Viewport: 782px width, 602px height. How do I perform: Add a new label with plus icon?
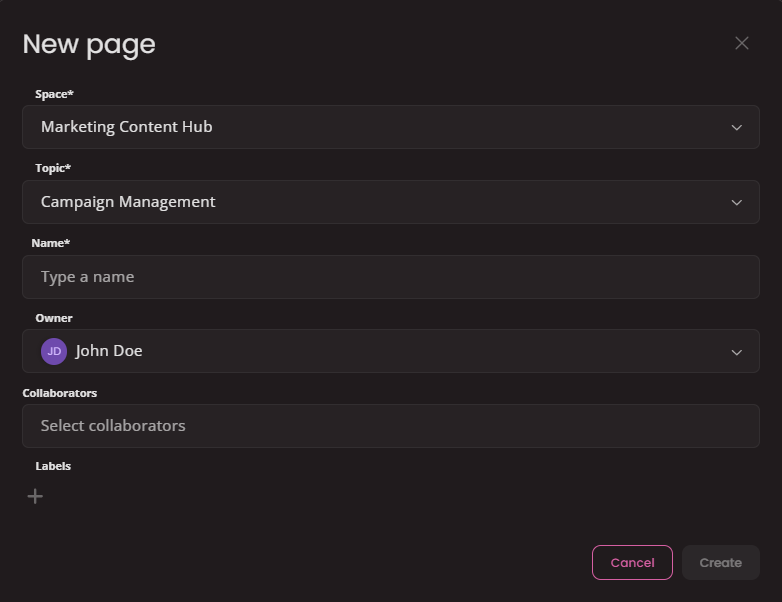click(x=35, y=496)
